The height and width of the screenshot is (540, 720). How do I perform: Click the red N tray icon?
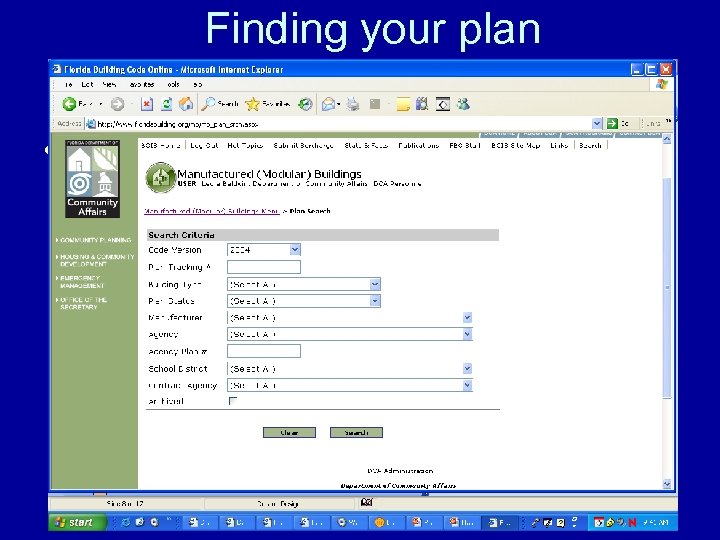coord(632,522)
